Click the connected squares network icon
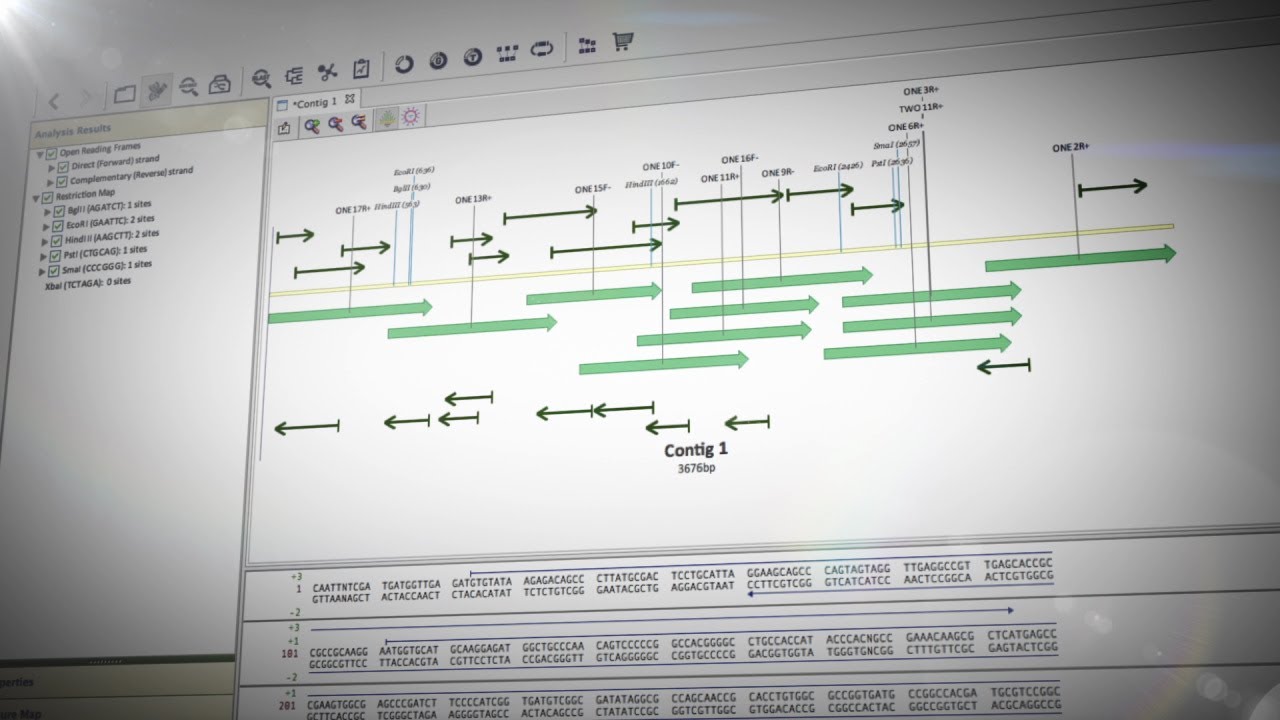Screen dimensions: 1280x720 point(507,54)
